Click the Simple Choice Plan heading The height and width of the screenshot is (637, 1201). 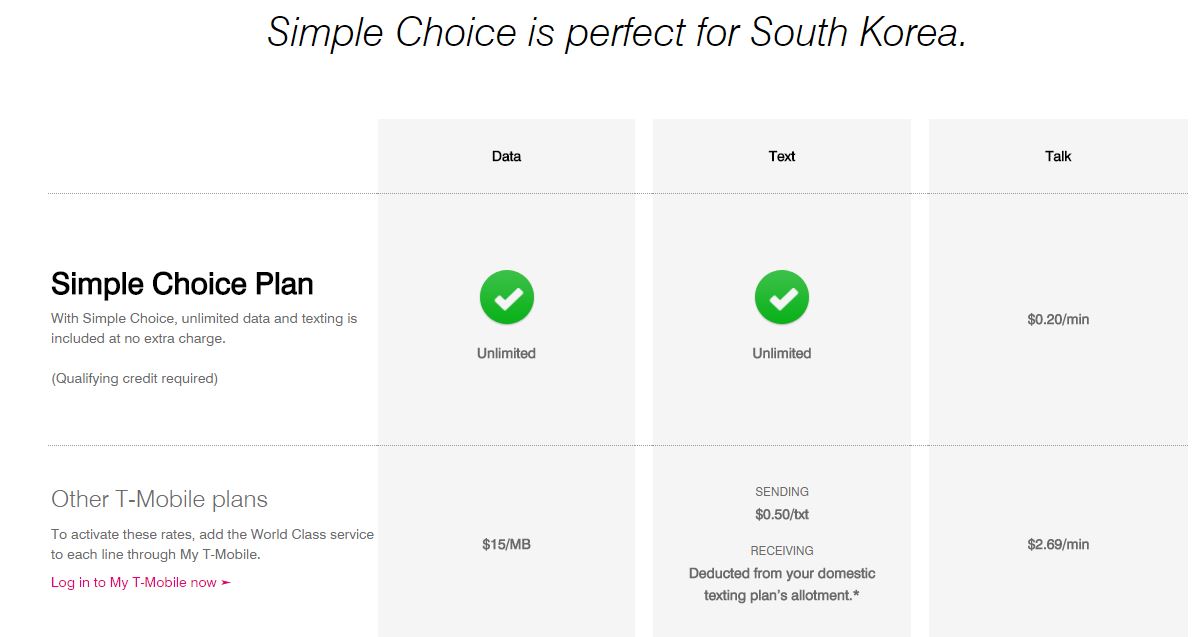182,284
